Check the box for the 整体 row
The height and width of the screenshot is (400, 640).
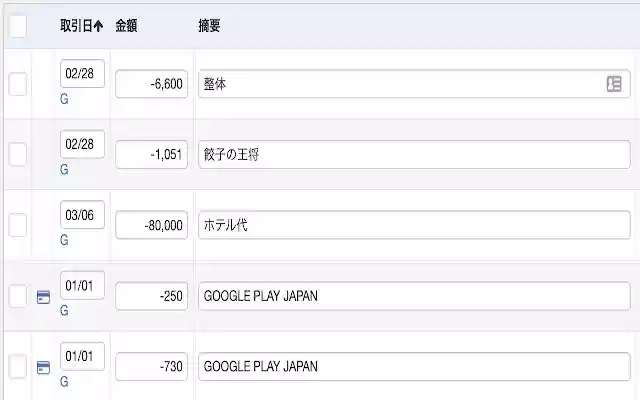pyautogui.click(x=18, y=84)
